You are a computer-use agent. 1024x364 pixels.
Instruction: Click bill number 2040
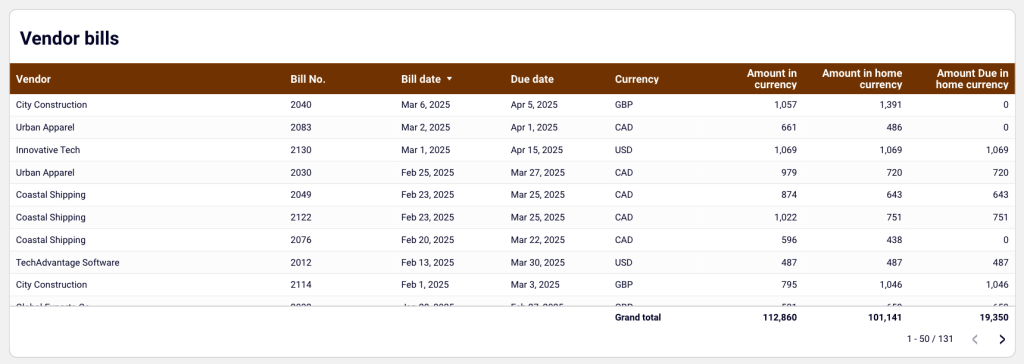pyautogui.click(x=301, y=105)
